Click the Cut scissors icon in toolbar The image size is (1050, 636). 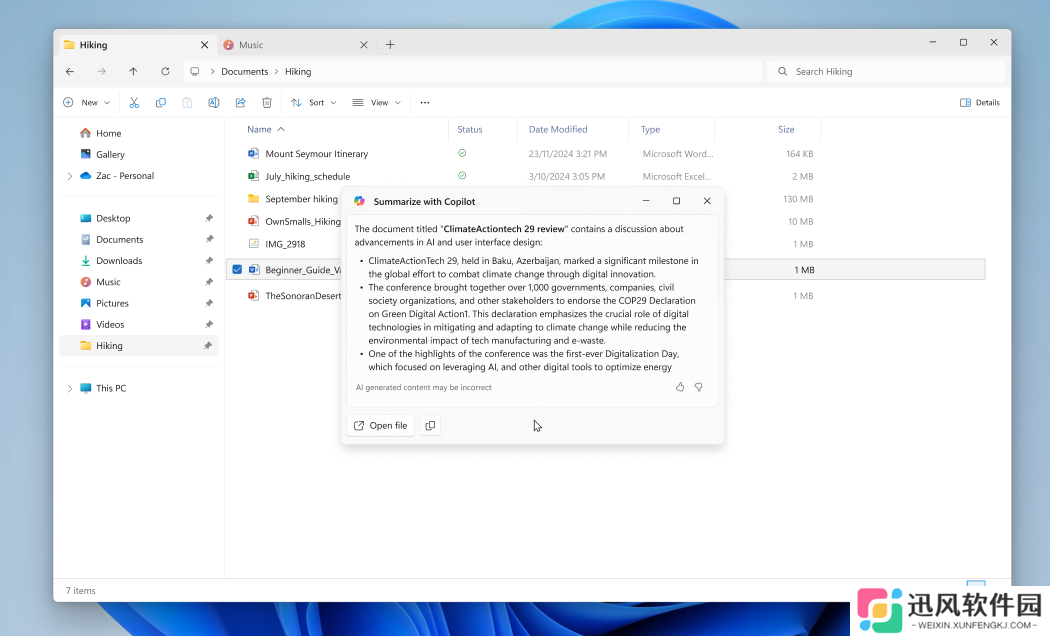tap(134, 102)
